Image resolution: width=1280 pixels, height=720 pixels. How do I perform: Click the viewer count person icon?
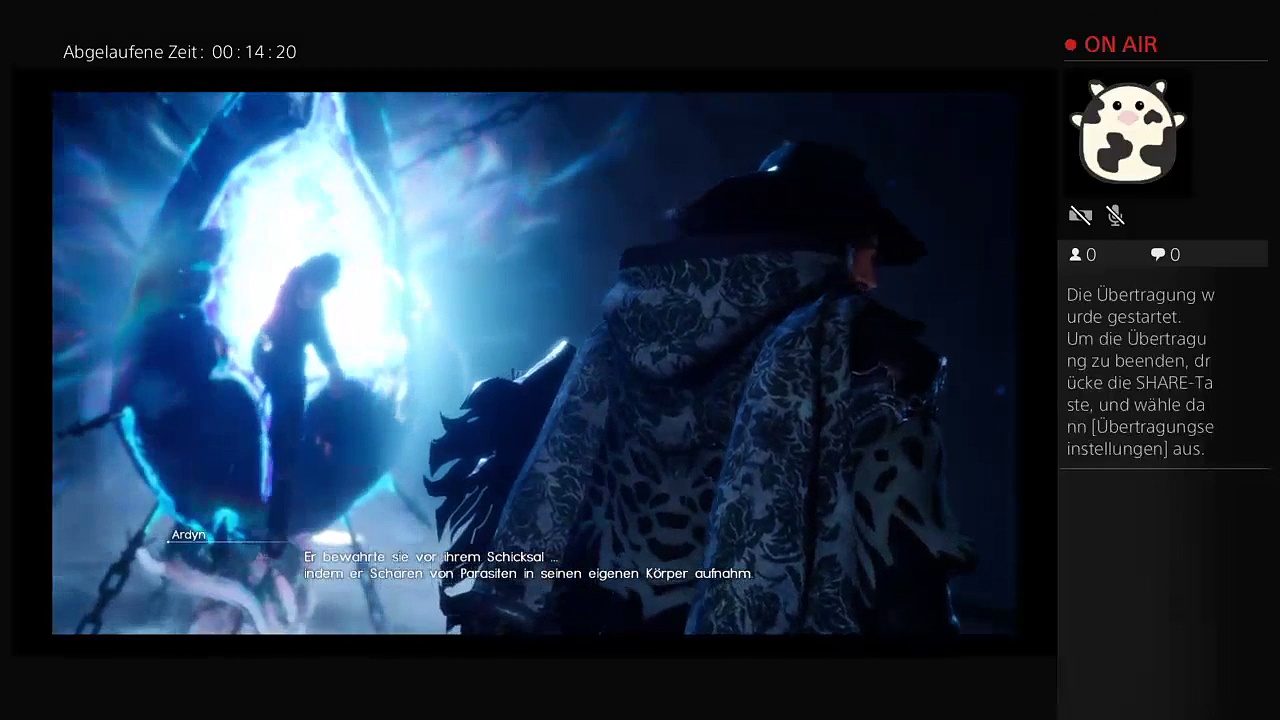click(1076, 255)
